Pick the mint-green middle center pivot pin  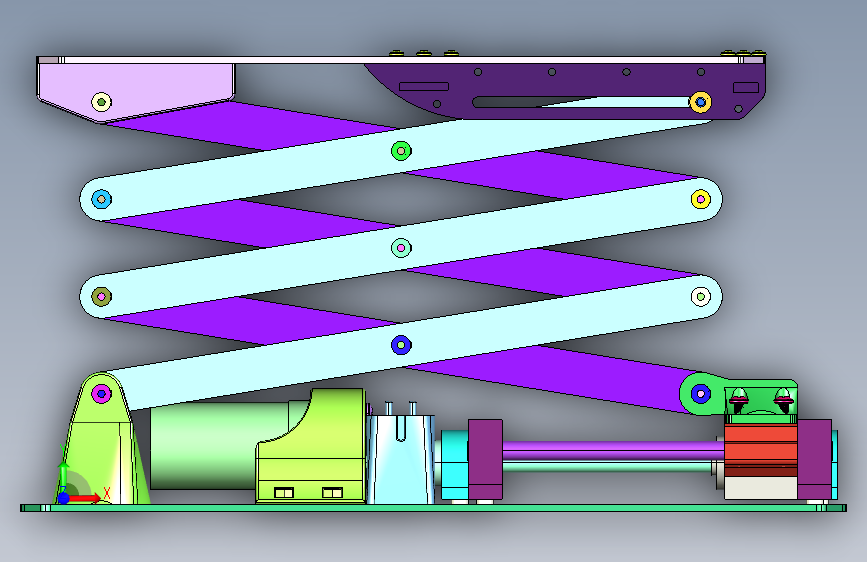(401, 248)
